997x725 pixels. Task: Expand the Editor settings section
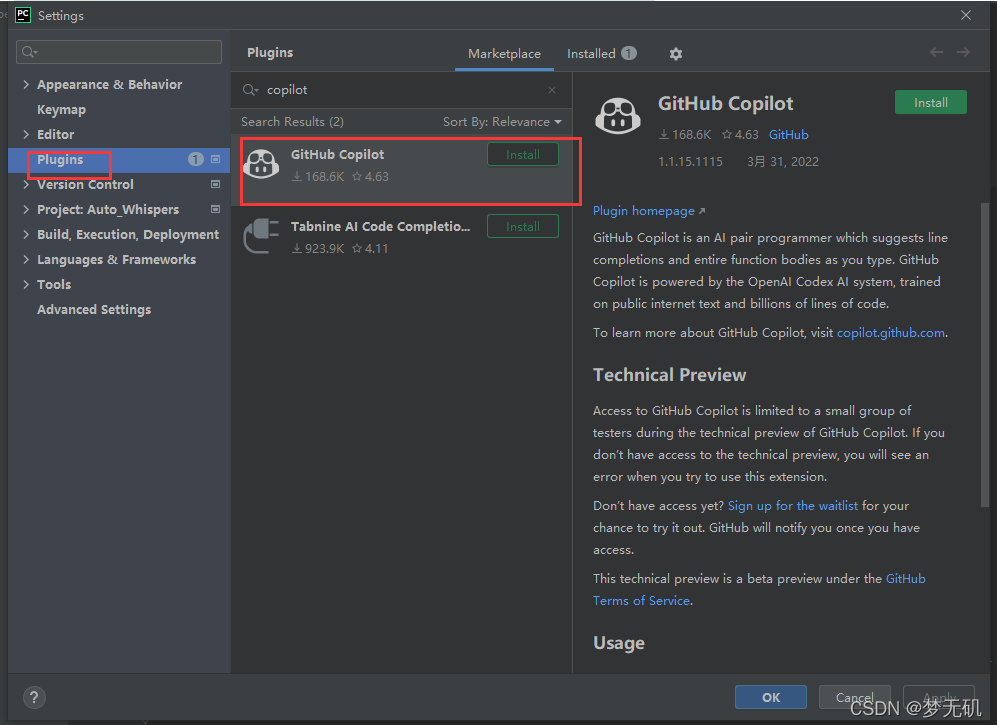pos(26,135)
